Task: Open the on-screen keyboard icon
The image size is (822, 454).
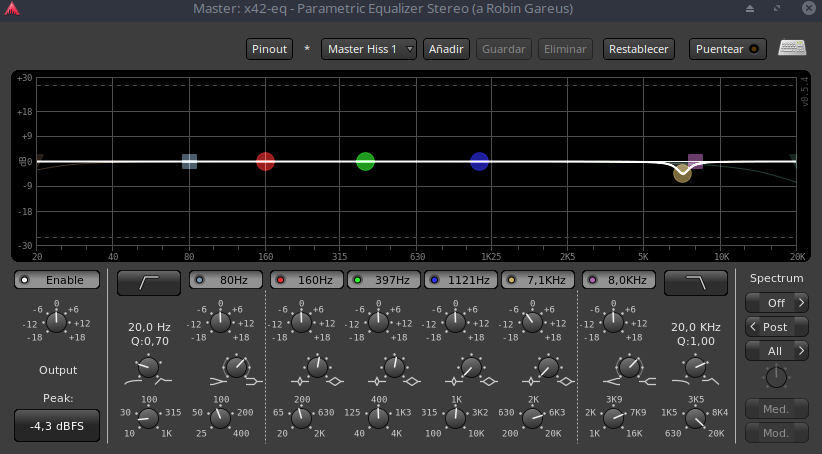Action: (x=793, y=49)
